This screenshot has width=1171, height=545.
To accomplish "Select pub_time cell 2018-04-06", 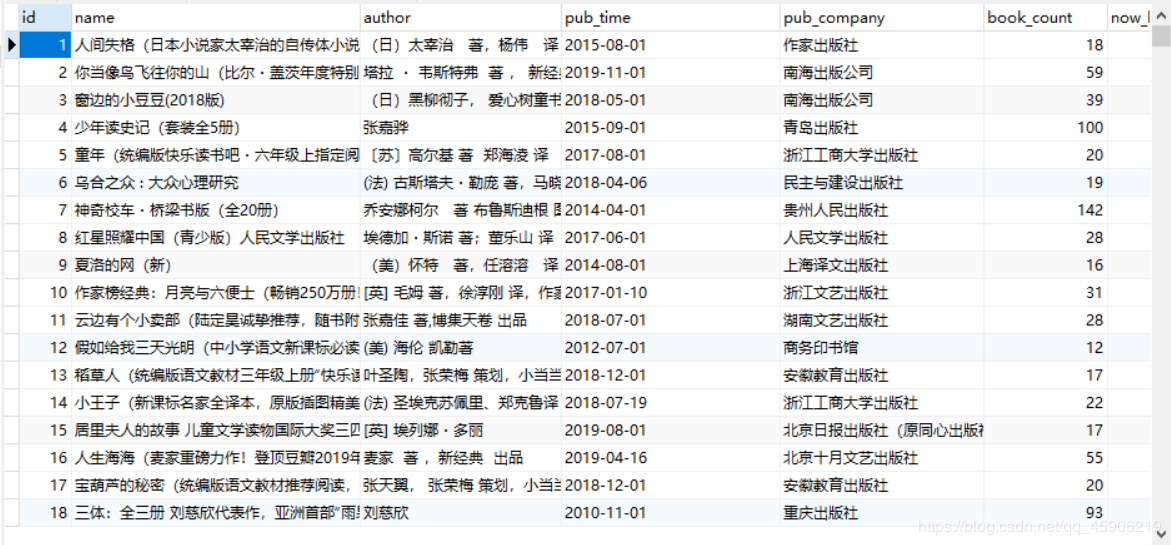I will pos(671,183).
